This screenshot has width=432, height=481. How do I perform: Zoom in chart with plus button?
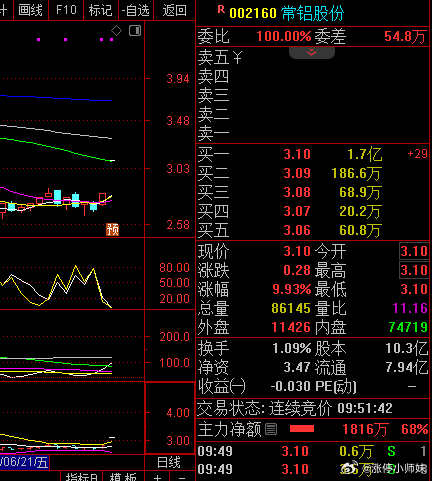pyautogui.click(x=157, y=477)
